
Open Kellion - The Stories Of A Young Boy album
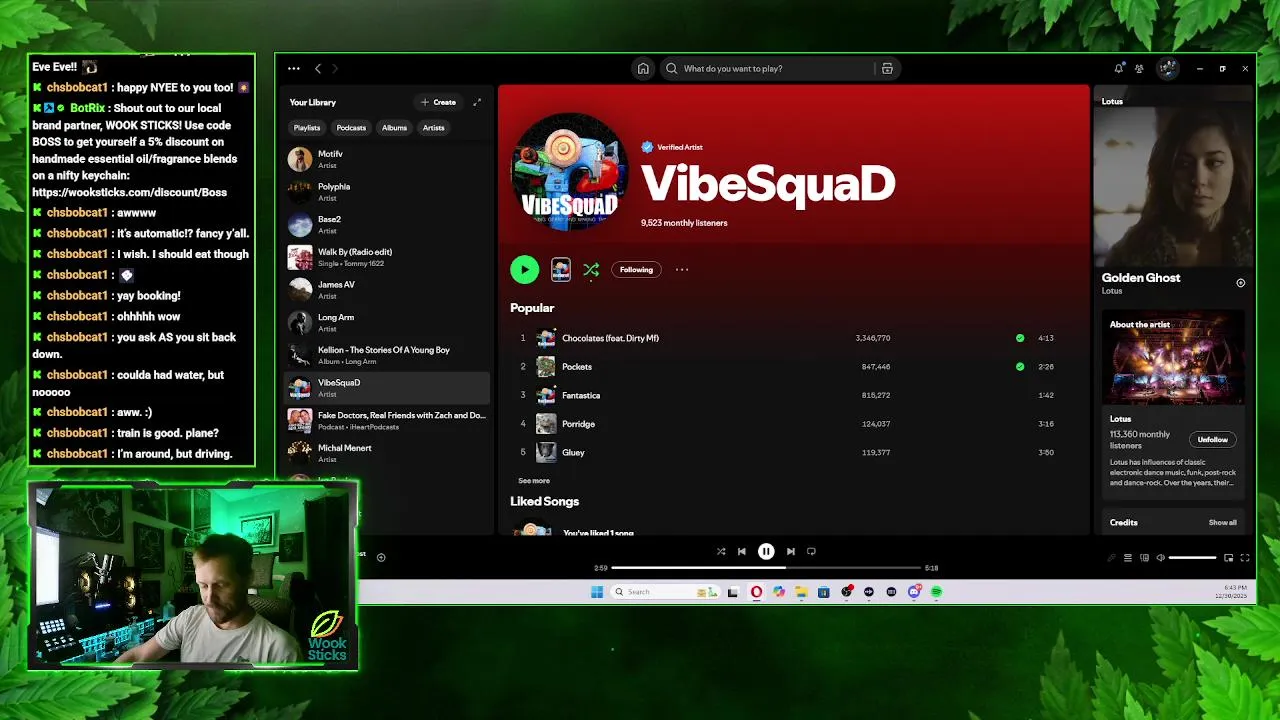(387, 355)
